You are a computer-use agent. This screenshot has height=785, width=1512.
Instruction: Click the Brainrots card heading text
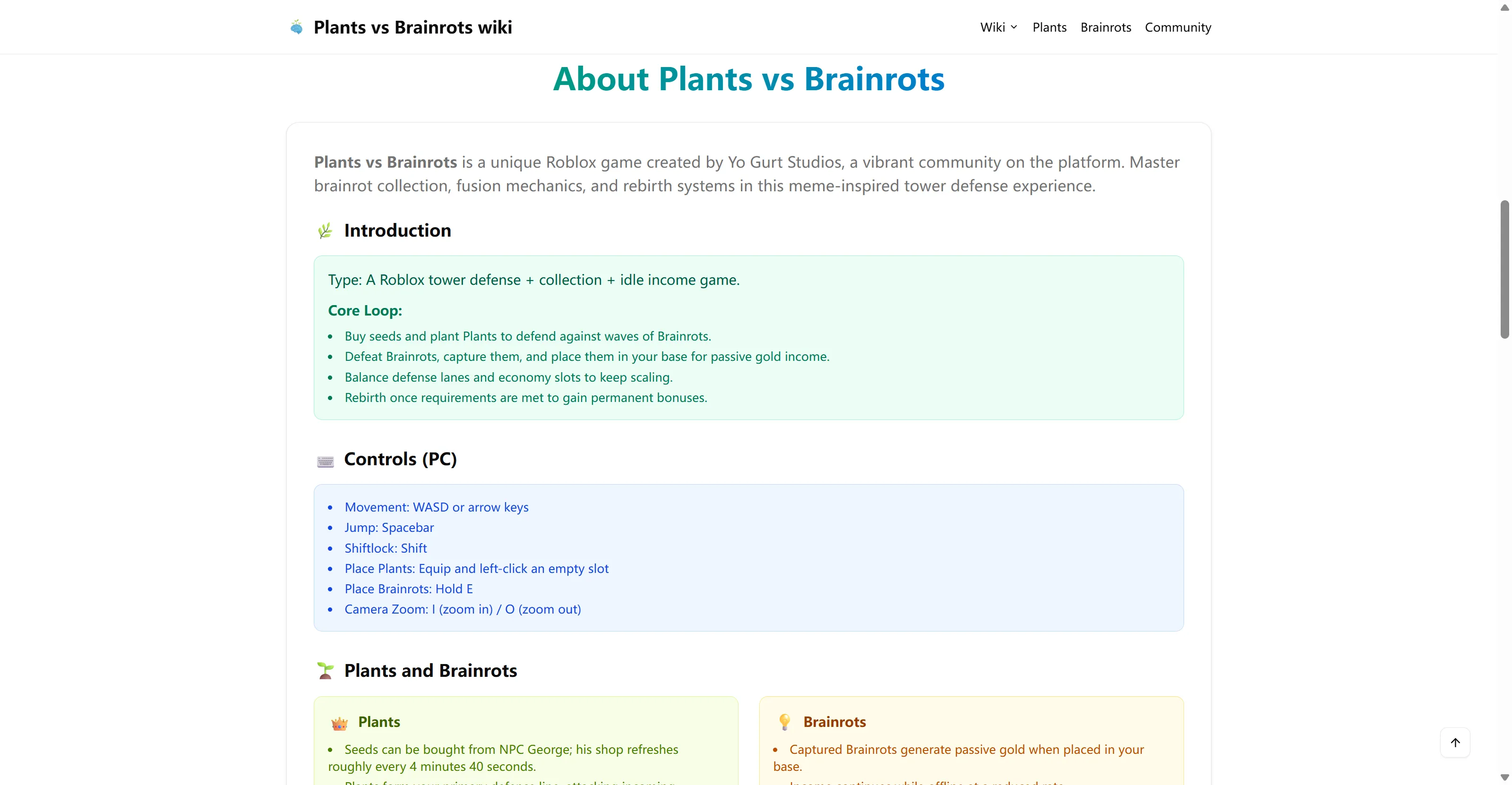pos(834,722)
